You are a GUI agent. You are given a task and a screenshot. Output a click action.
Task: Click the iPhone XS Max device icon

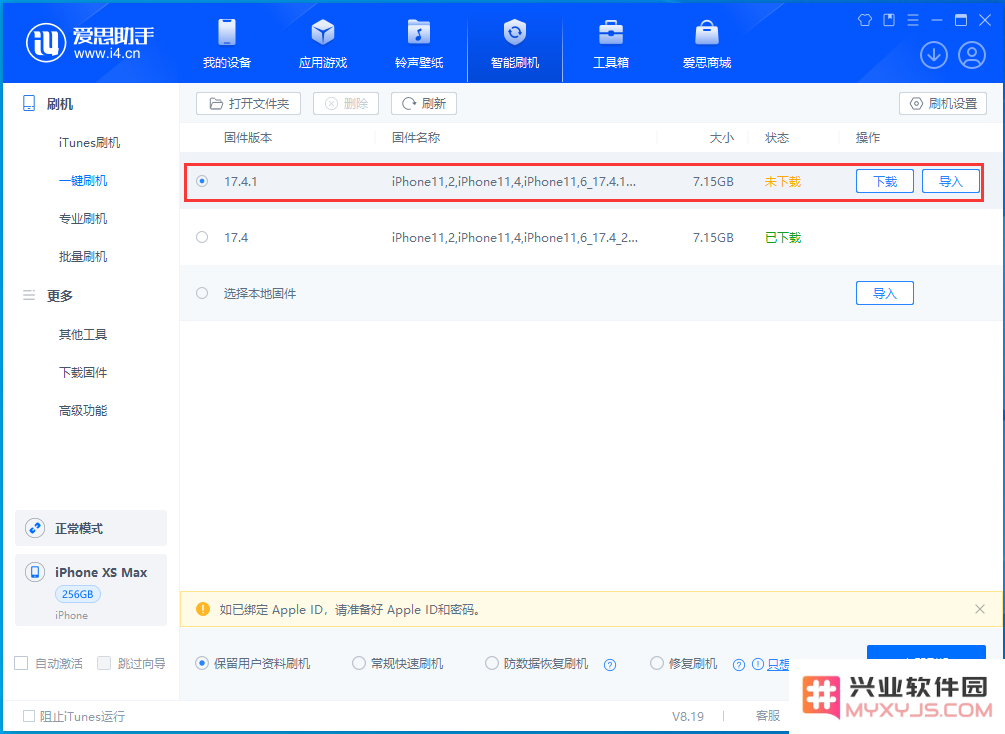pyautogui.click(x=35, y=572)
